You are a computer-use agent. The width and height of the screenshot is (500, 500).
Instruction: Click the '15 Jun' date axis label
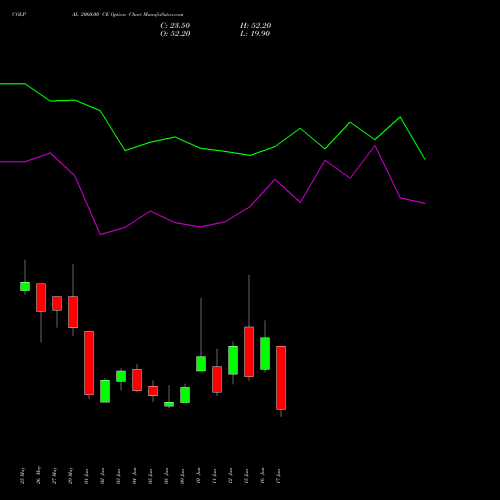[246, 476]
